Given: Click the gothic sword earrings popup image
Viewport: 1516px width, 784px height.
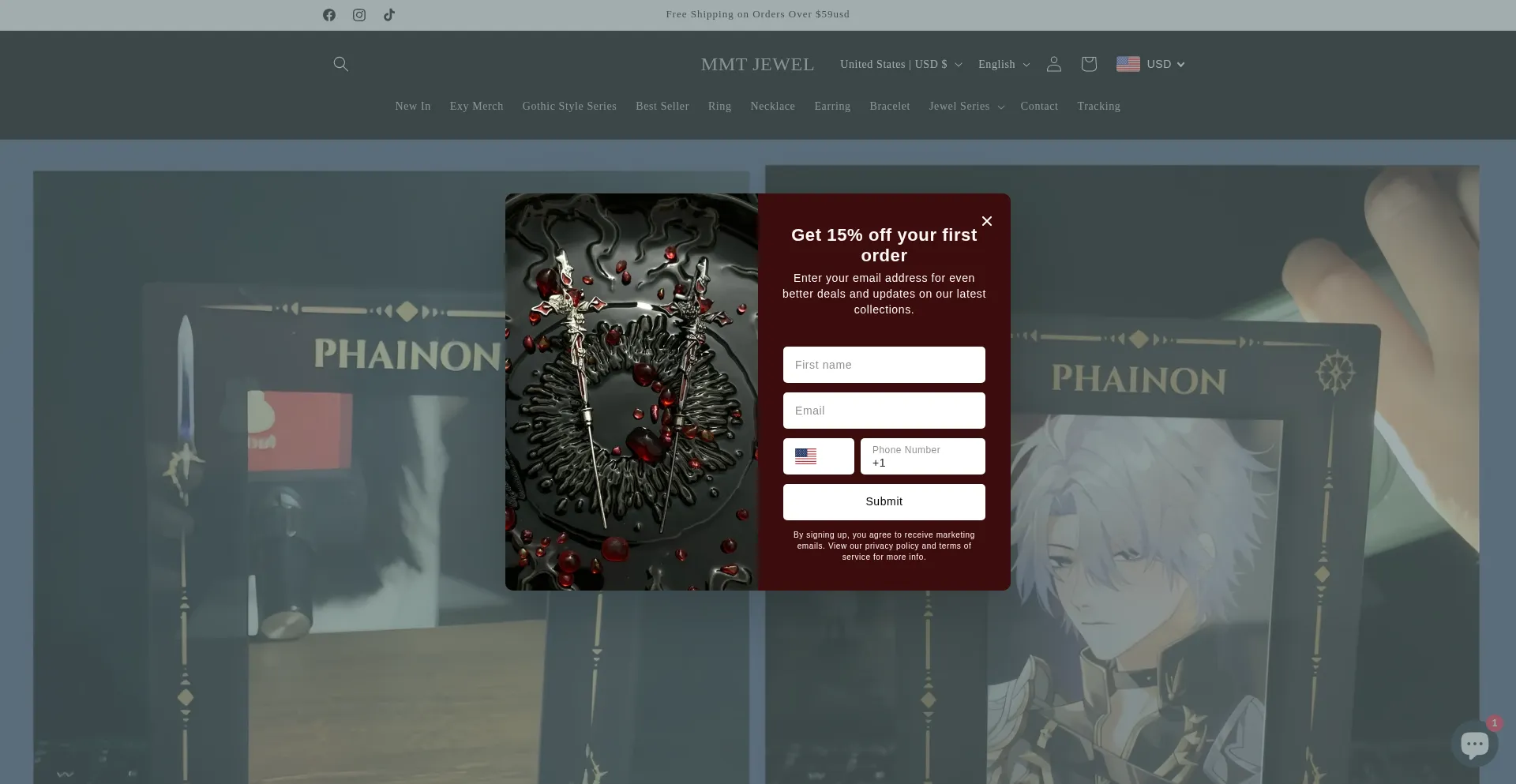Looking at the screenshot, I should click(632, 392).
